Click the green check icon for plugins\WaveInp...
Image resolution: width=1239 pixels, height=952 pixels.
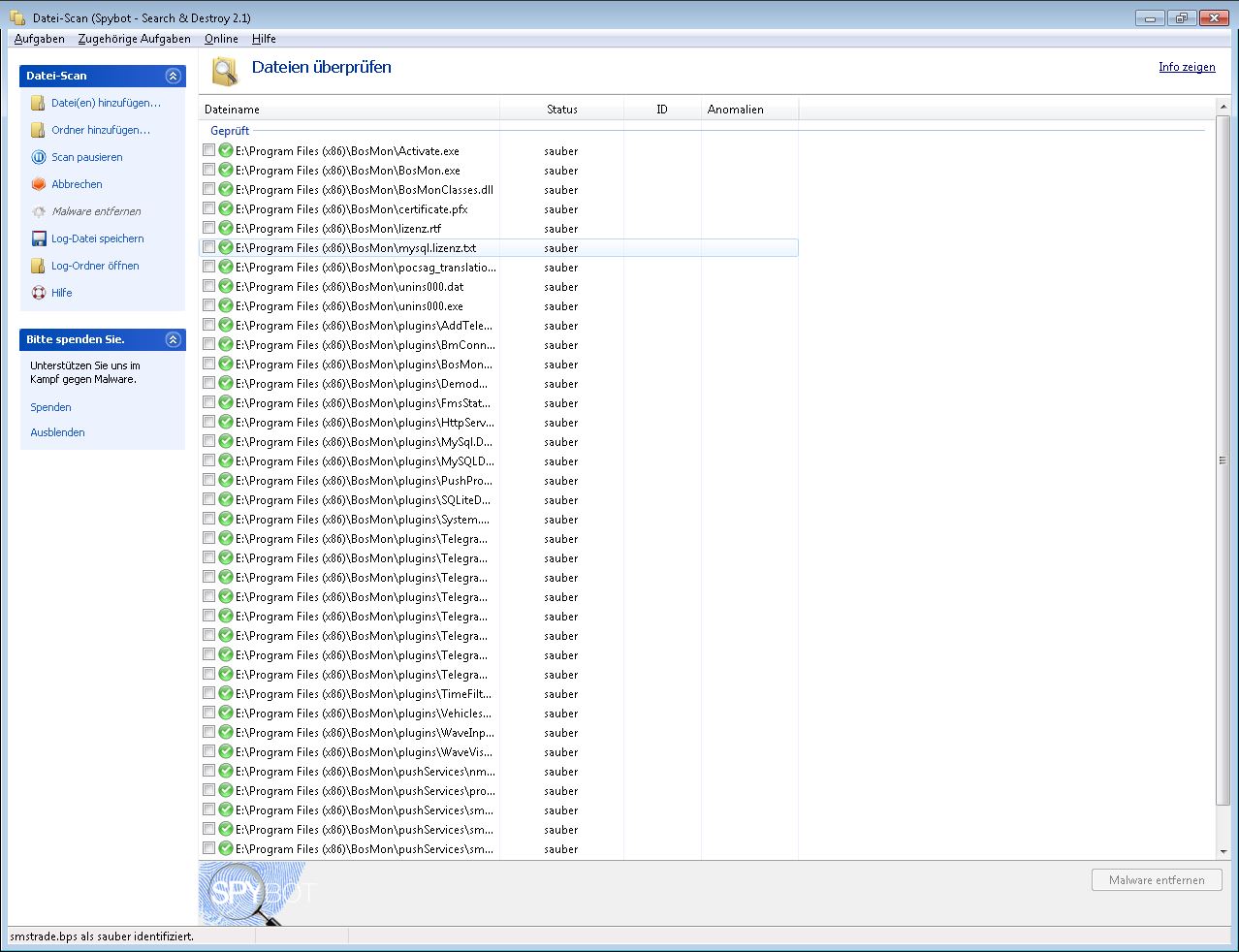(226, 733)
